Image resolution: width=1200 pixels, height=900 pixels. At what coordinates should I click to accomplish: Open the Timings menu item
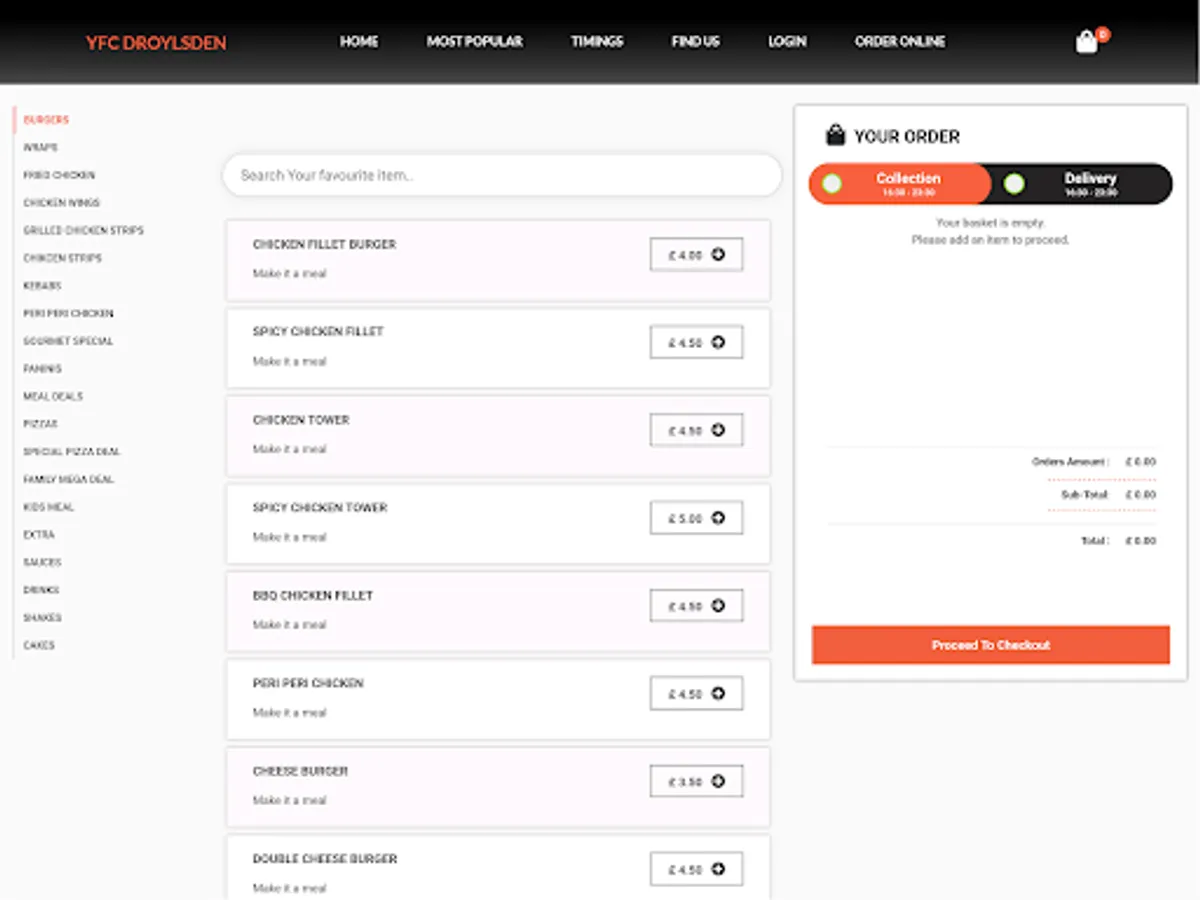[x=596, y=42]
